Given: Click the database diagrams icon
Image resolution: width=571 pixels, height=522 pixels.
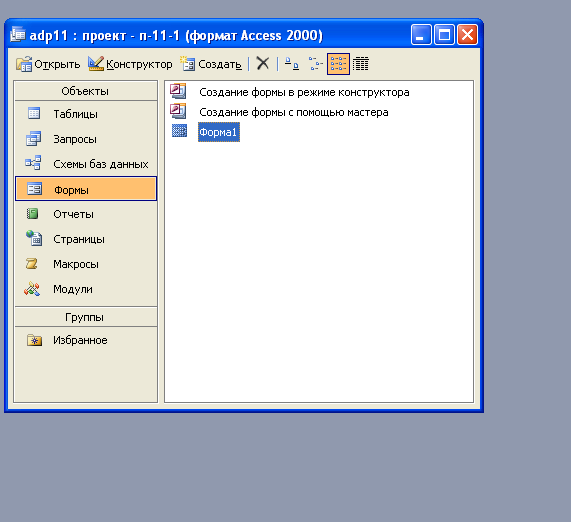Looking at the screenshot, I should (33, 163).
